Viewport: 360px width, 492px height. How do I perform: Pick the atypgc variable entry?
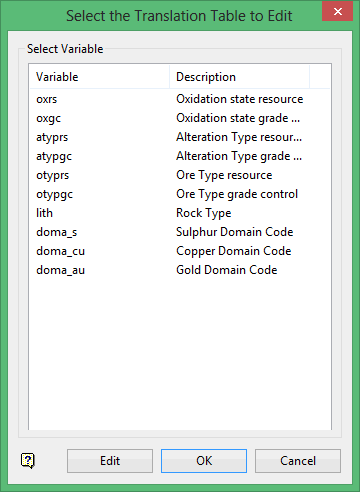(x=180, y=156)
